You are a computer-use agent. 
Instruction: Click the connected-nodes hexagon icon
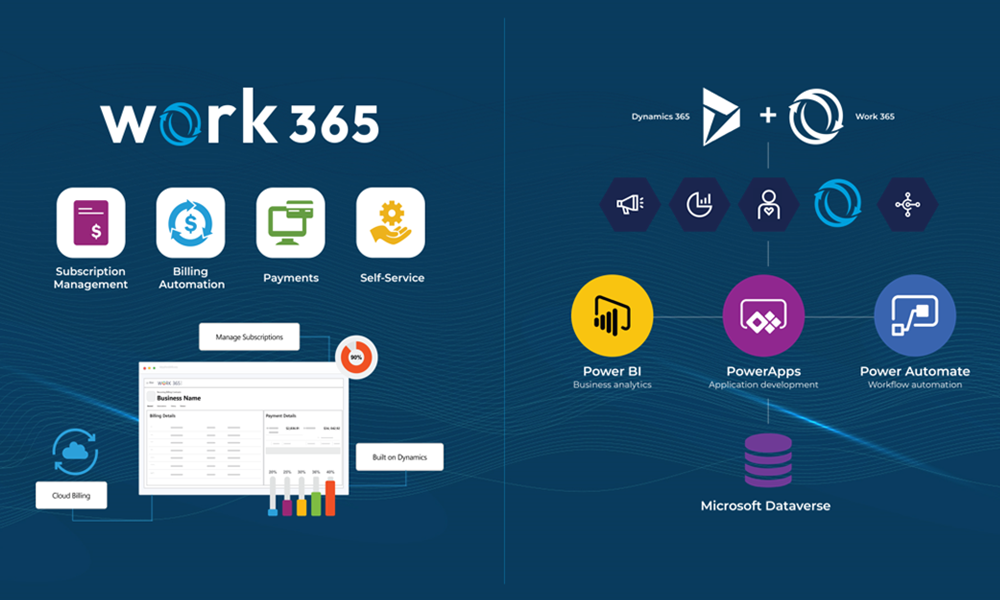[x=908, y=205]
